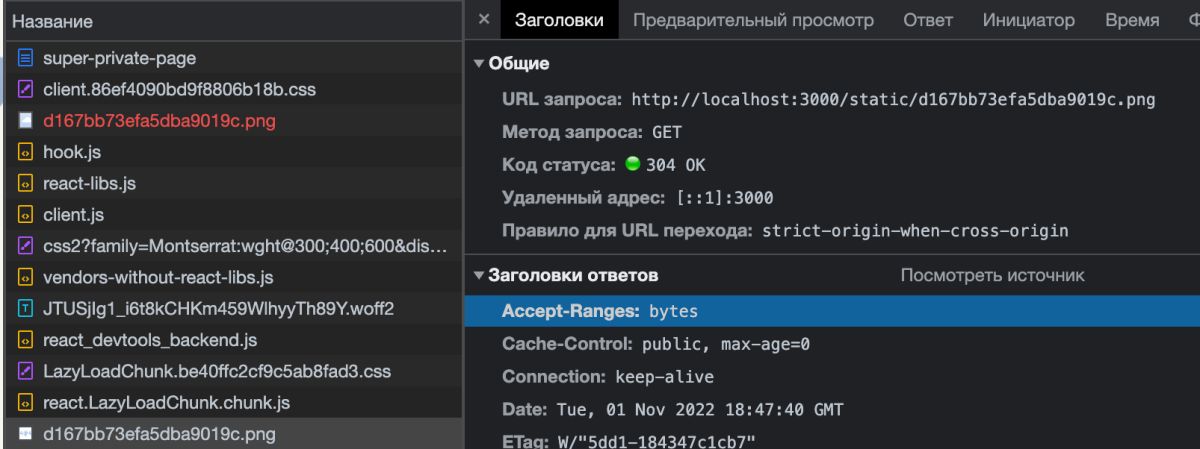Image resolution: width=1200 pixels, height=449 pixels.
Task: Click the stylesheet icon of client.86ef4090bd9f8806b18b.css
Action: tap(26, 90)
